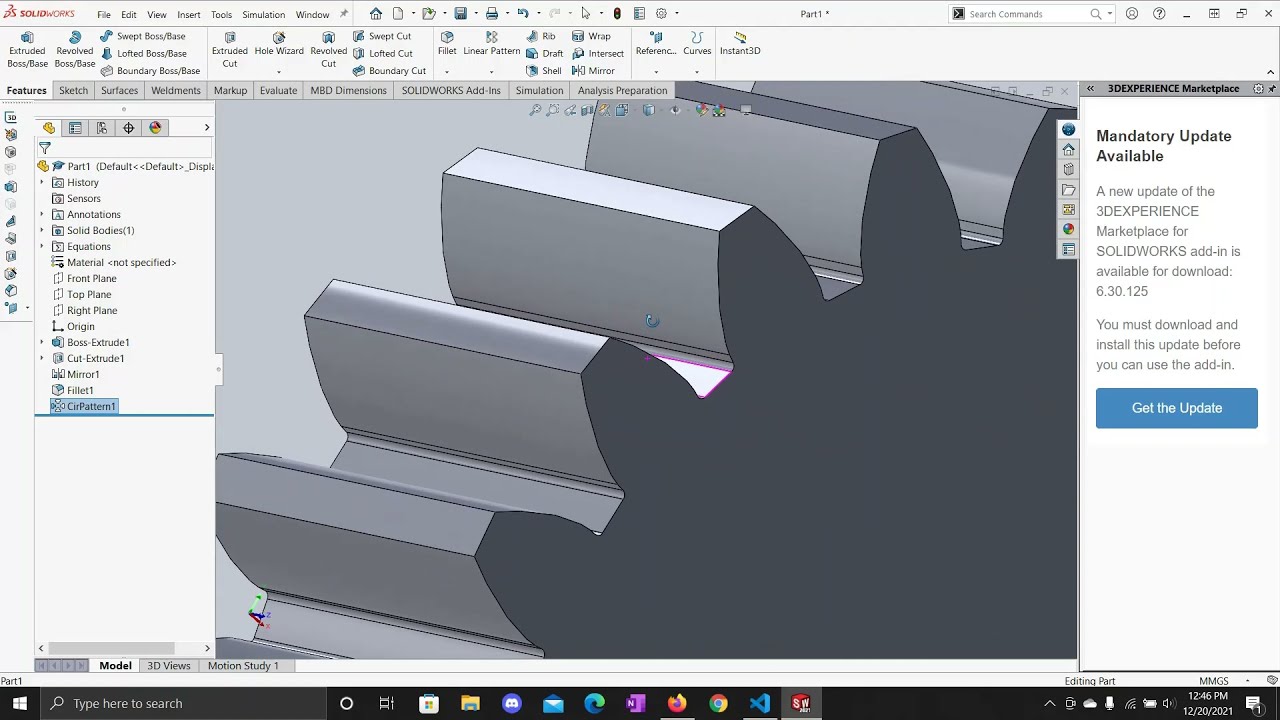Screen dimensions: 1280x720
Task: Open the File Explorer task pane tab
Action: pyautogui.click(x=1069, y=189)
